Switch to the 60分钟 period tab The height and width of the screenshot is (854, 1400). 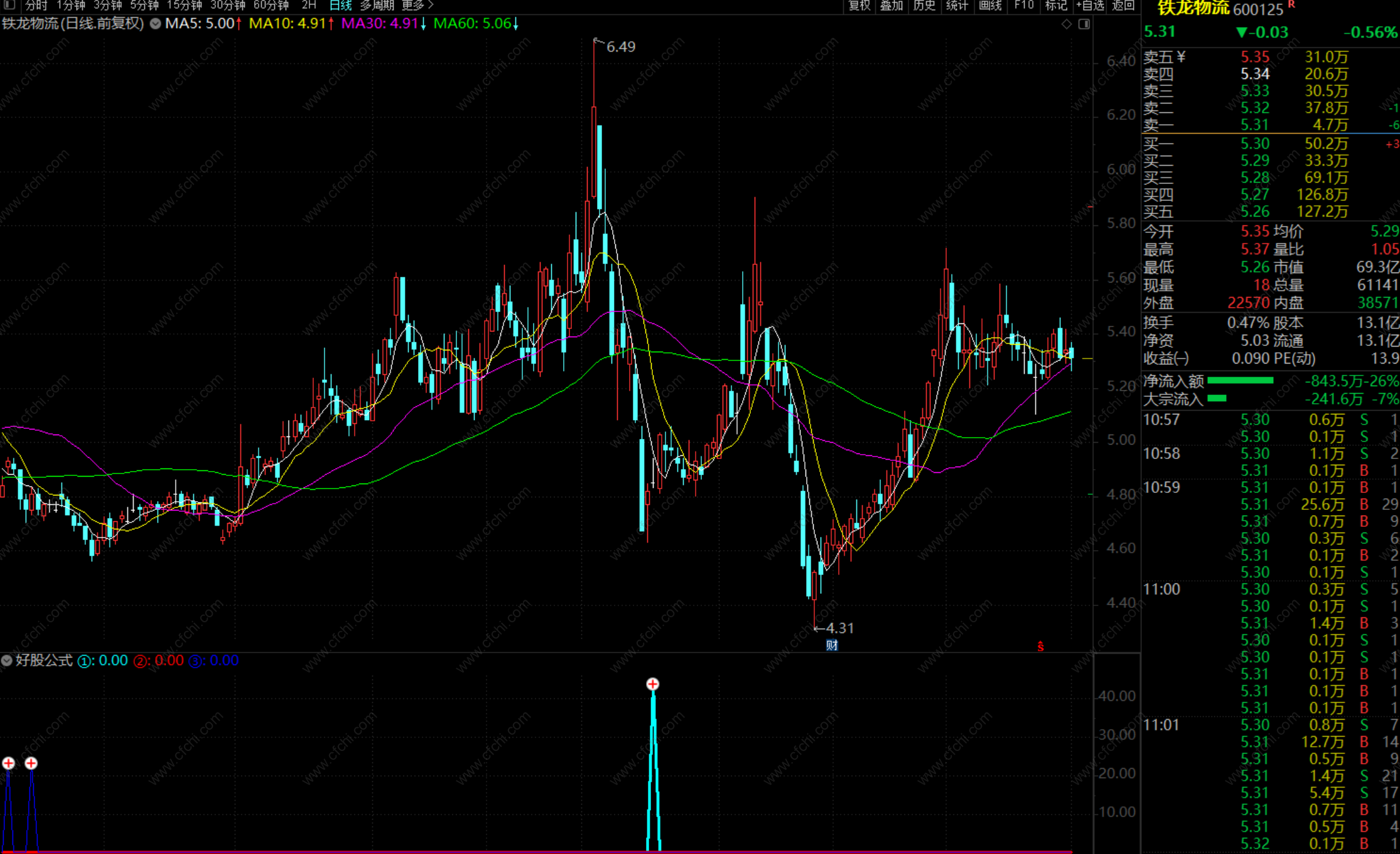(271, 5)
